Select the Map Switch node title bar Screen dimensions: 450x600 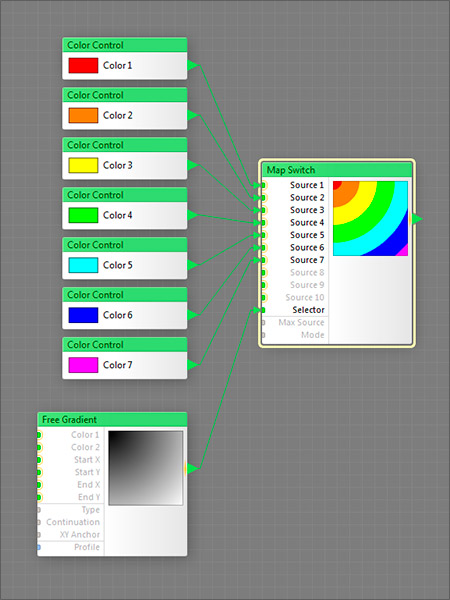click(337, 170)
